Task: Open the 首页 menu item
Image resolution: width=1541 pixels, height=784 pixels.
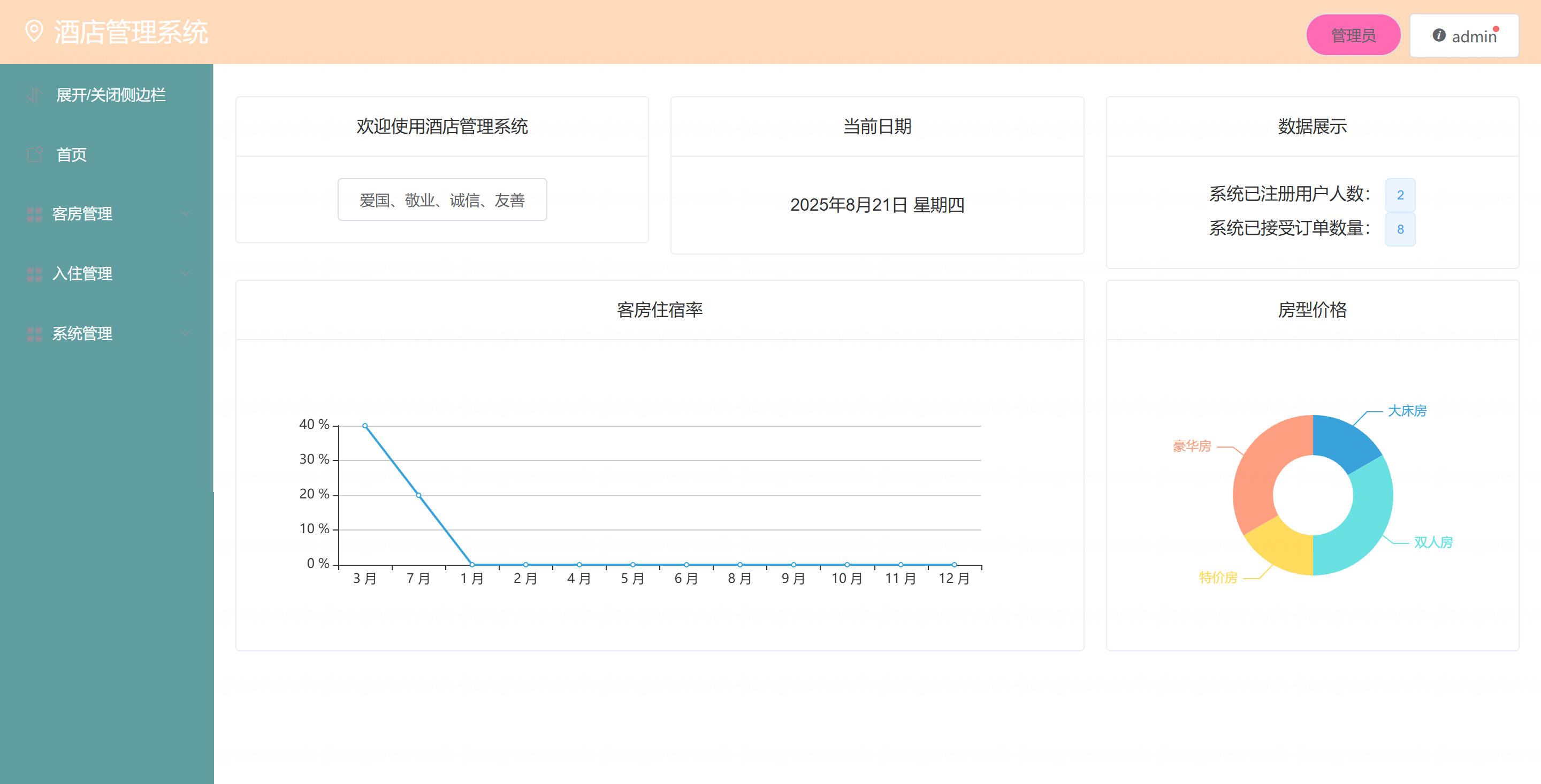Action: click(106, 155)
